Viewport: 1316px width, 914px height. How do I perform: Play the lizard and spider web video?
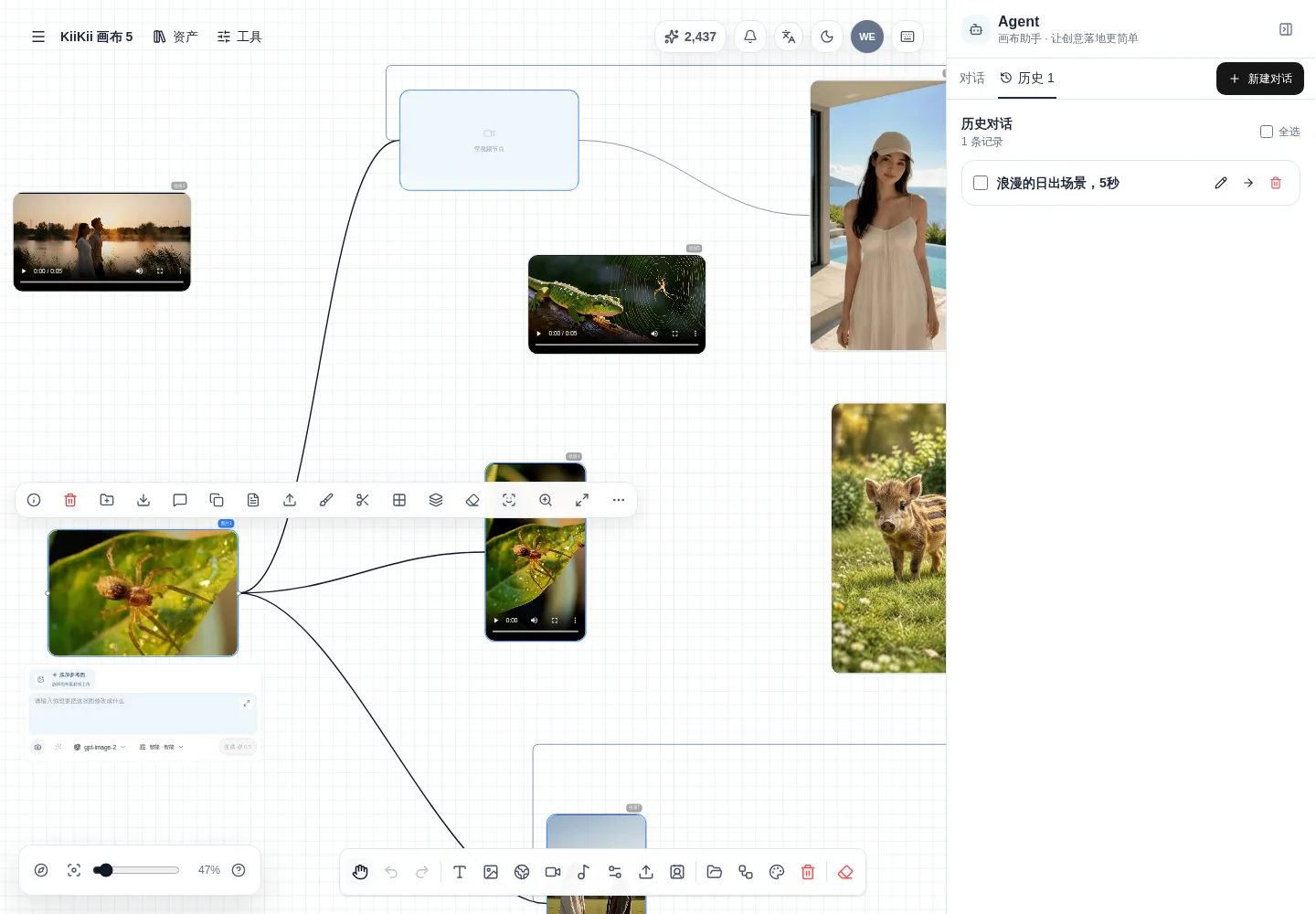(x=539, y=334)
